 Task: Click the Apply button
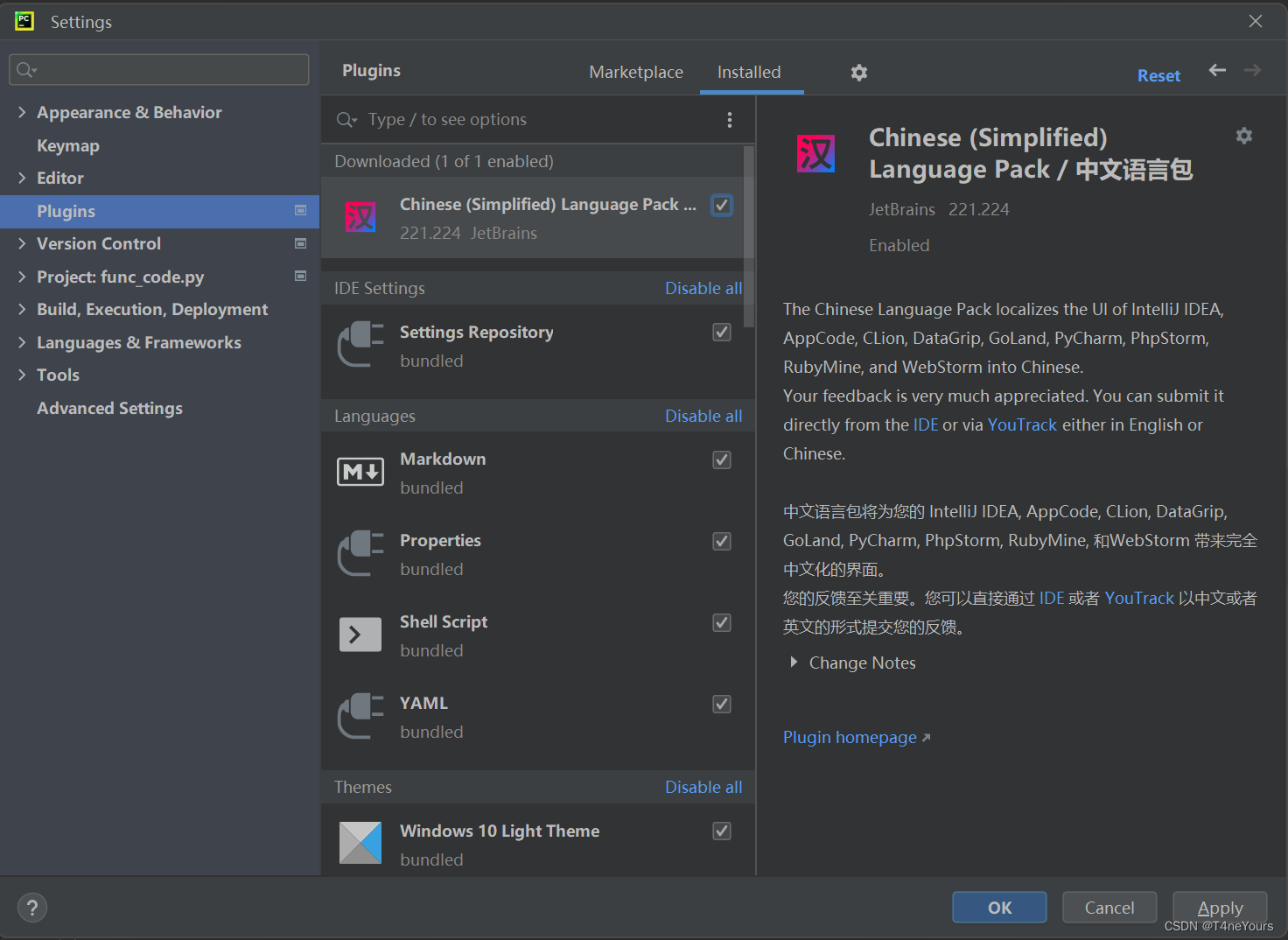1220,908
